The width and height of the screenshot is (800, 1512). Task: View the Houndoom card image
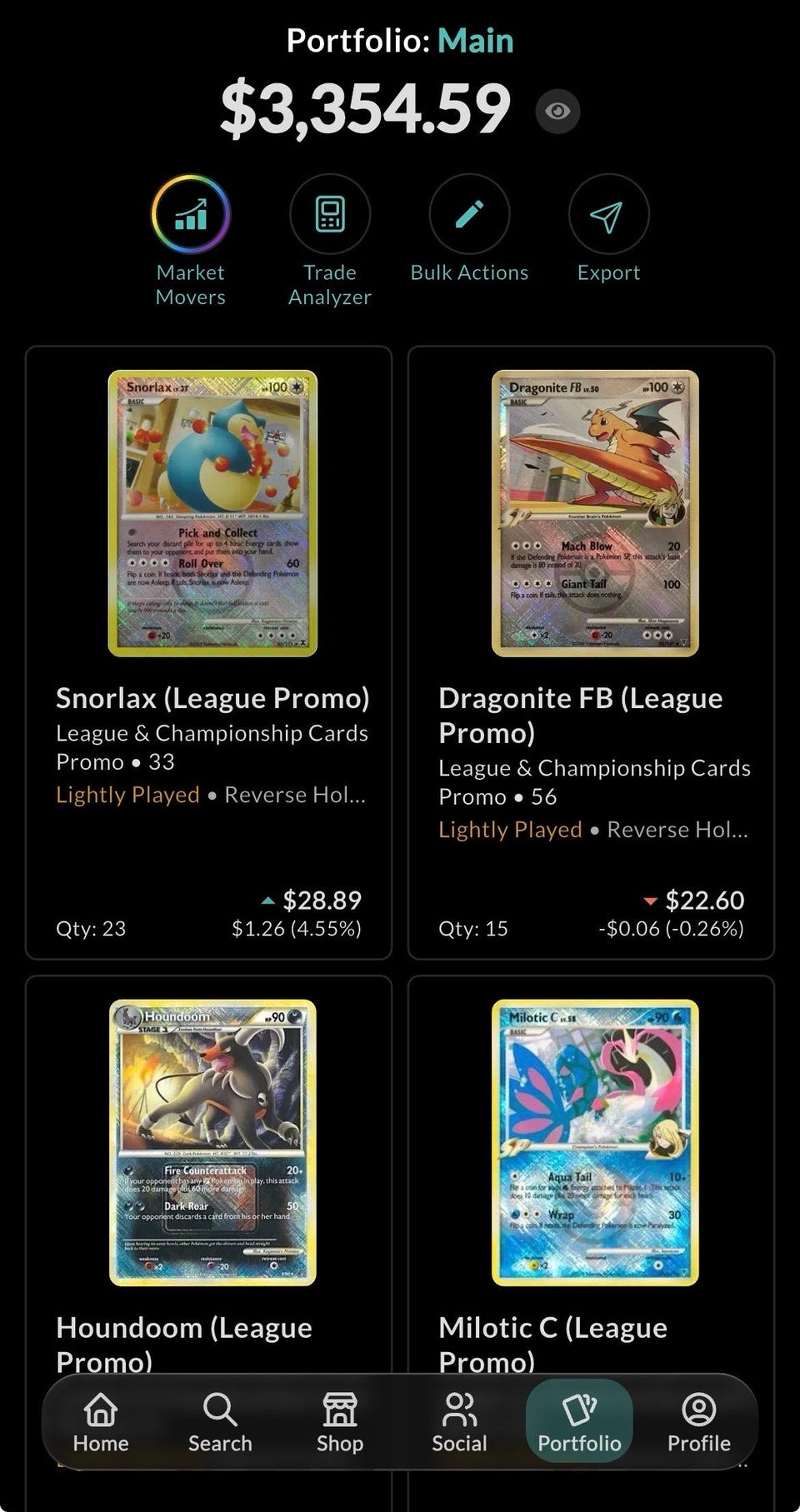click(212, 1142)
